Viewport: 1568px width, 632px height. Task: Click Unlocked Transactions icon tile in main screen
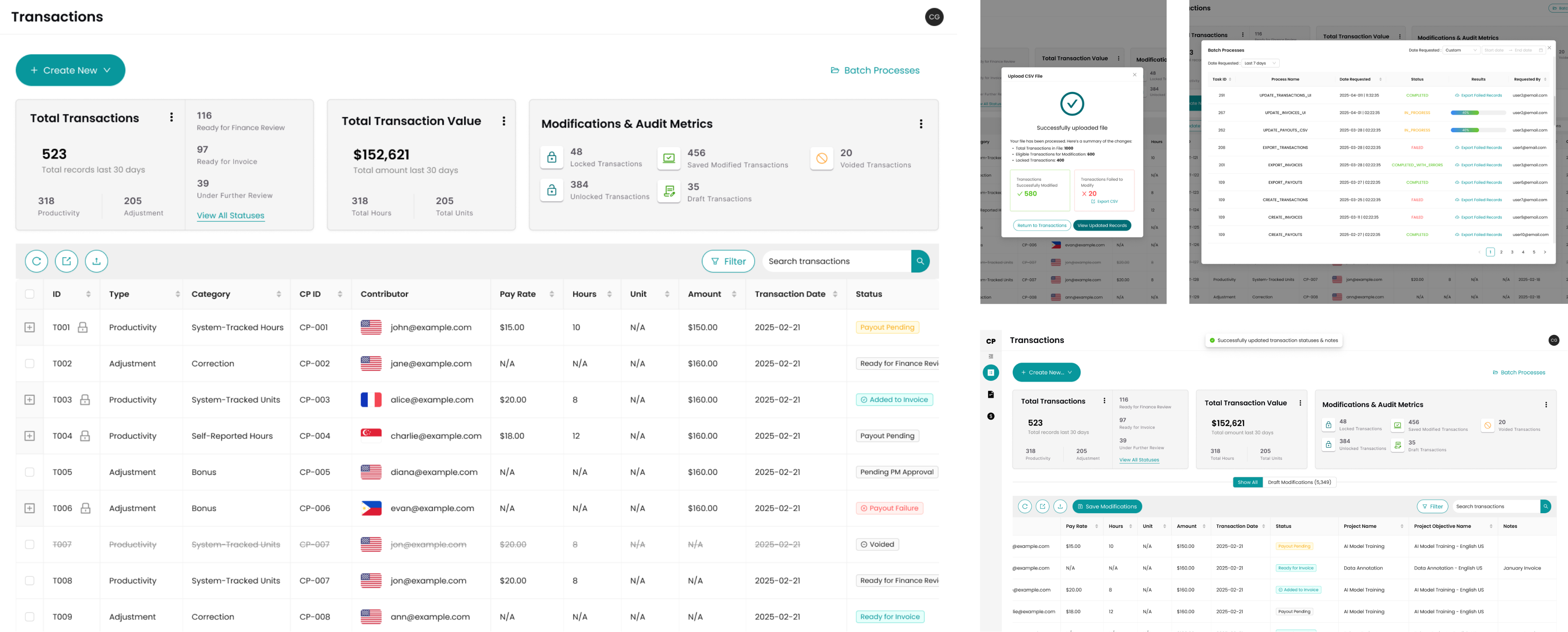point(552,190)
